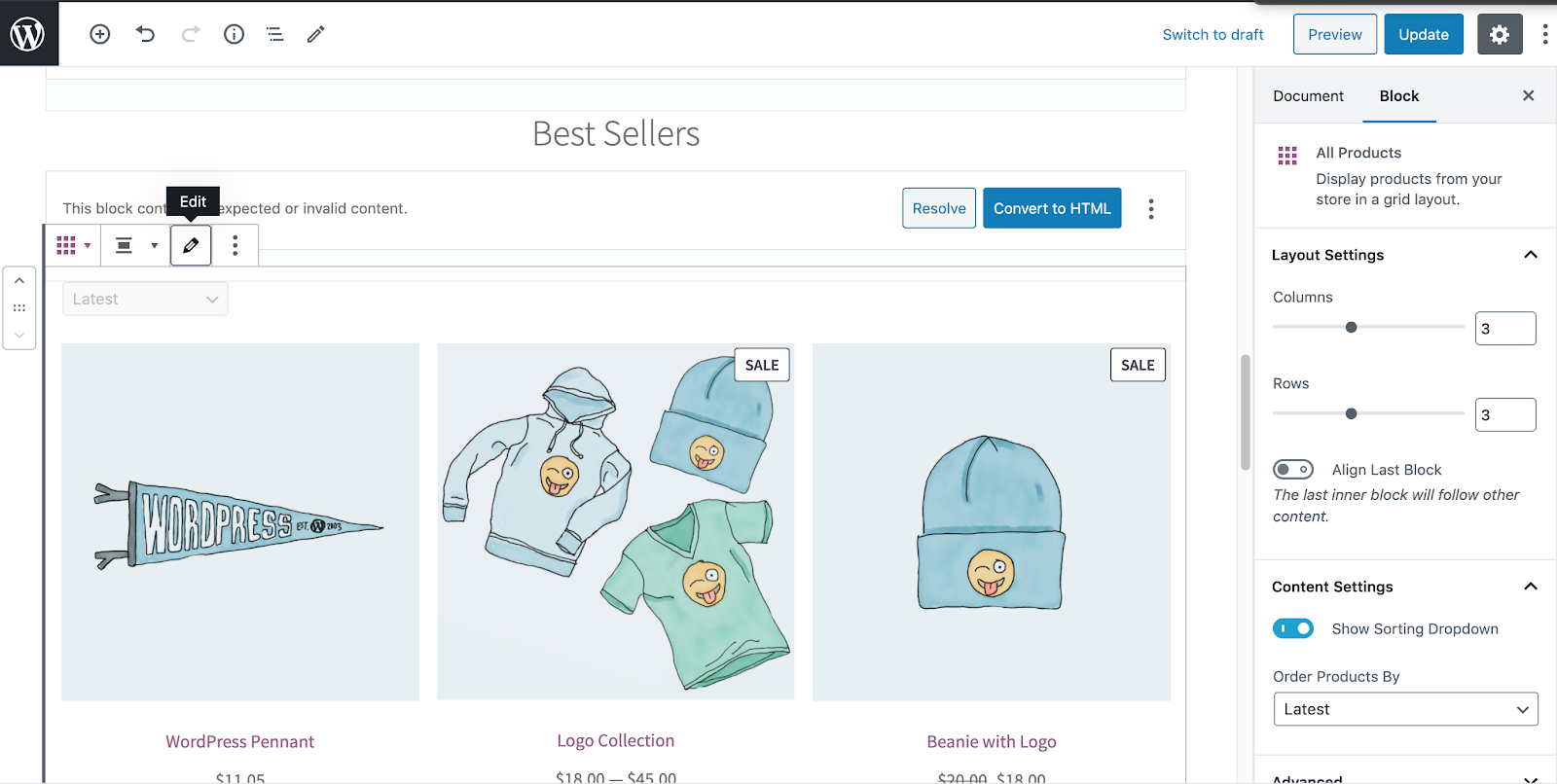Open Beanie with Logo title link
The image size is (1557, 784).
(x=992, y=741)
